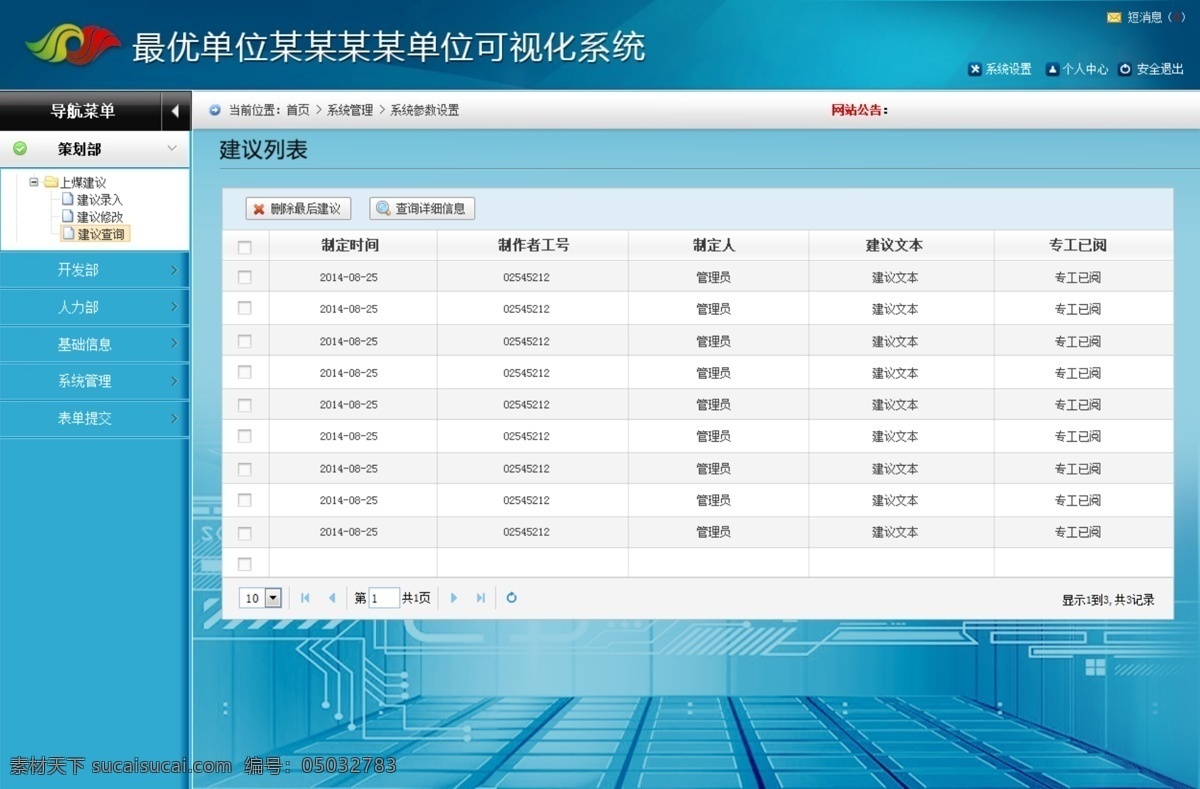Screen dimensions: 1200x789
Task: Open the 个人中心 link
Action: (1085, 69)
